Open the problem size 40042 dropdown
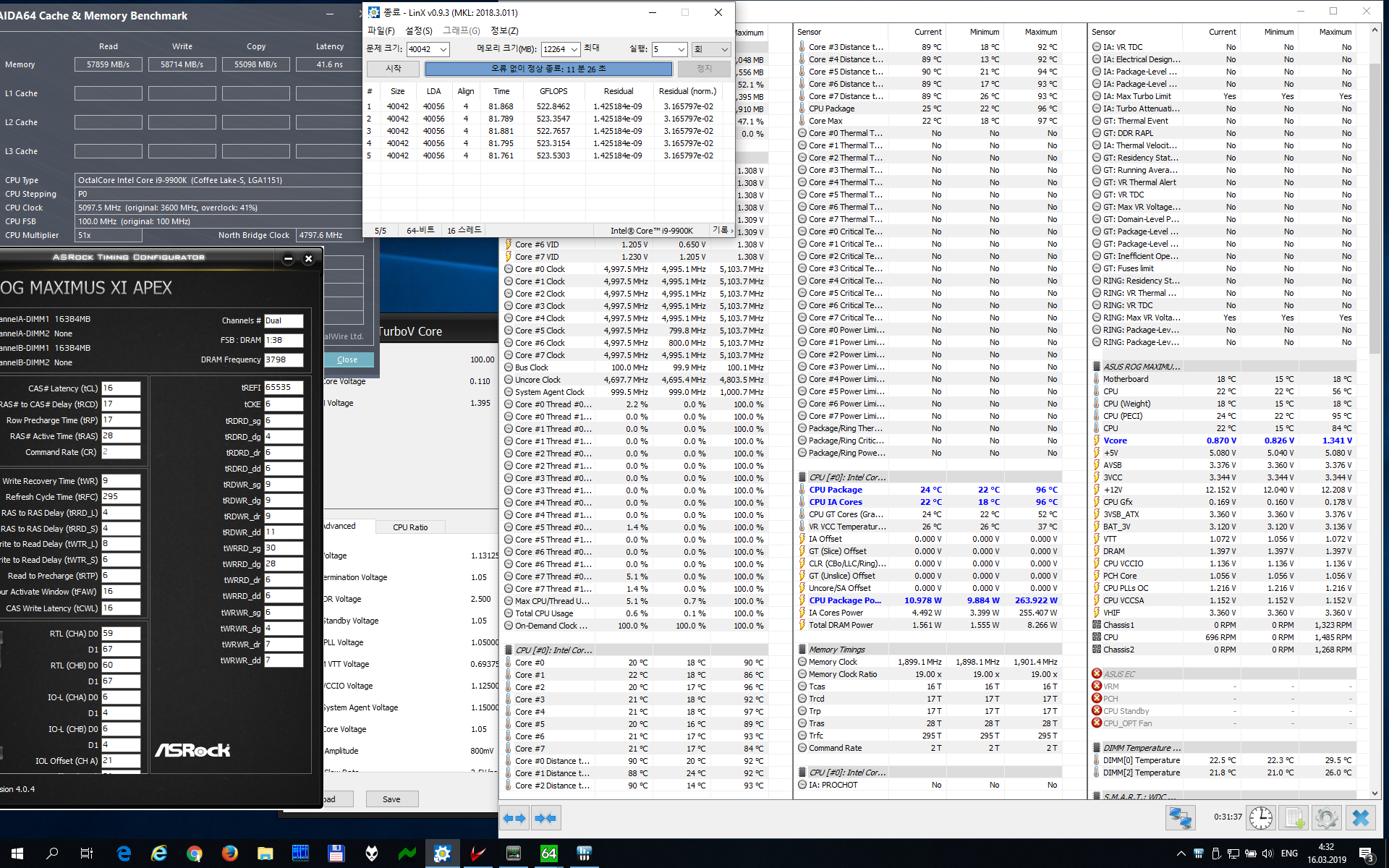1389x868 pixels. click(443, 49)
